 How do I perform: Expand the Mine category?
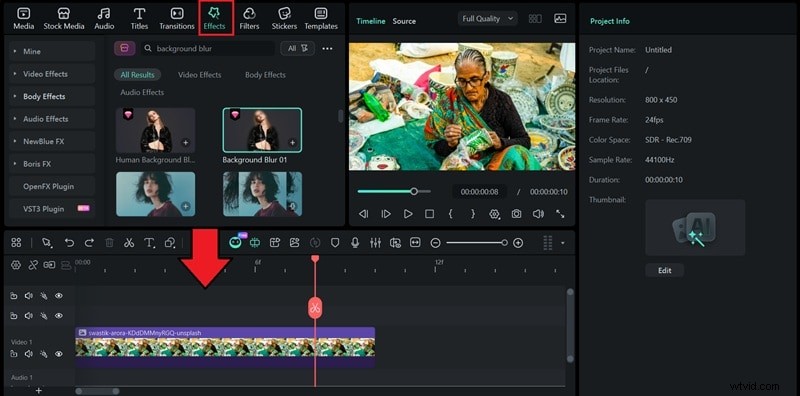click(x=52, y=51)
